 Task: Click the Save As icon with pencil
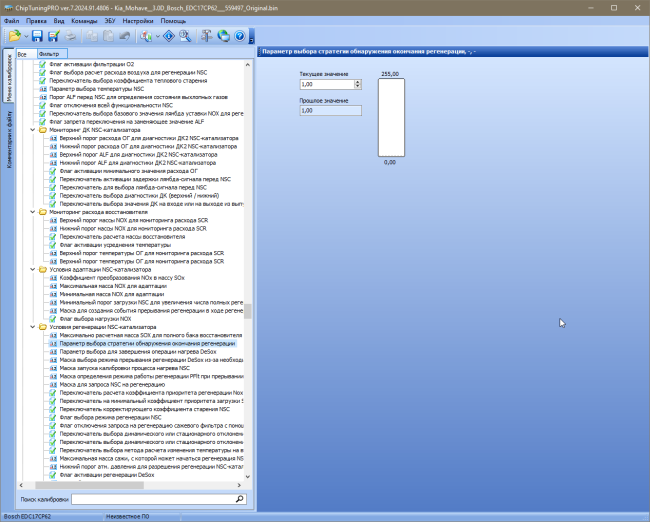(x=53, y=36)
